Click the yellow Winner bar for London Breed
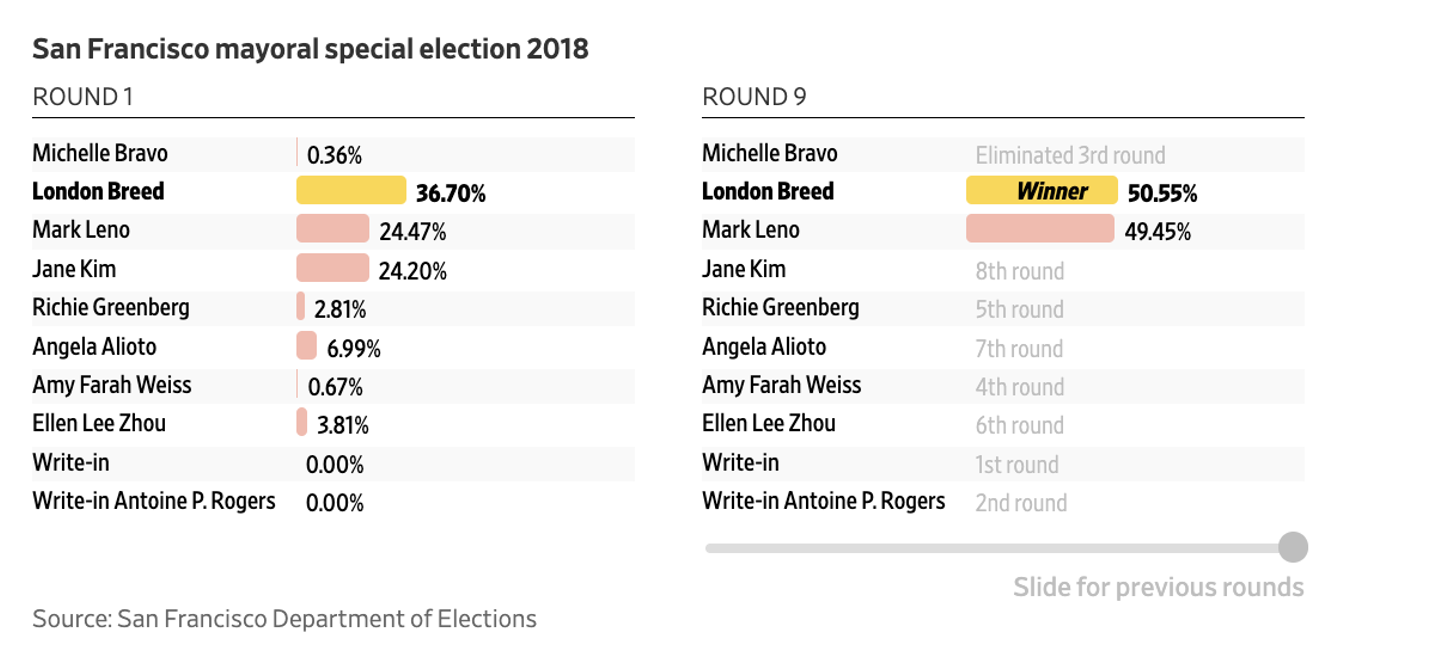Screen dimensions: 1454x664 point(1041,191)
